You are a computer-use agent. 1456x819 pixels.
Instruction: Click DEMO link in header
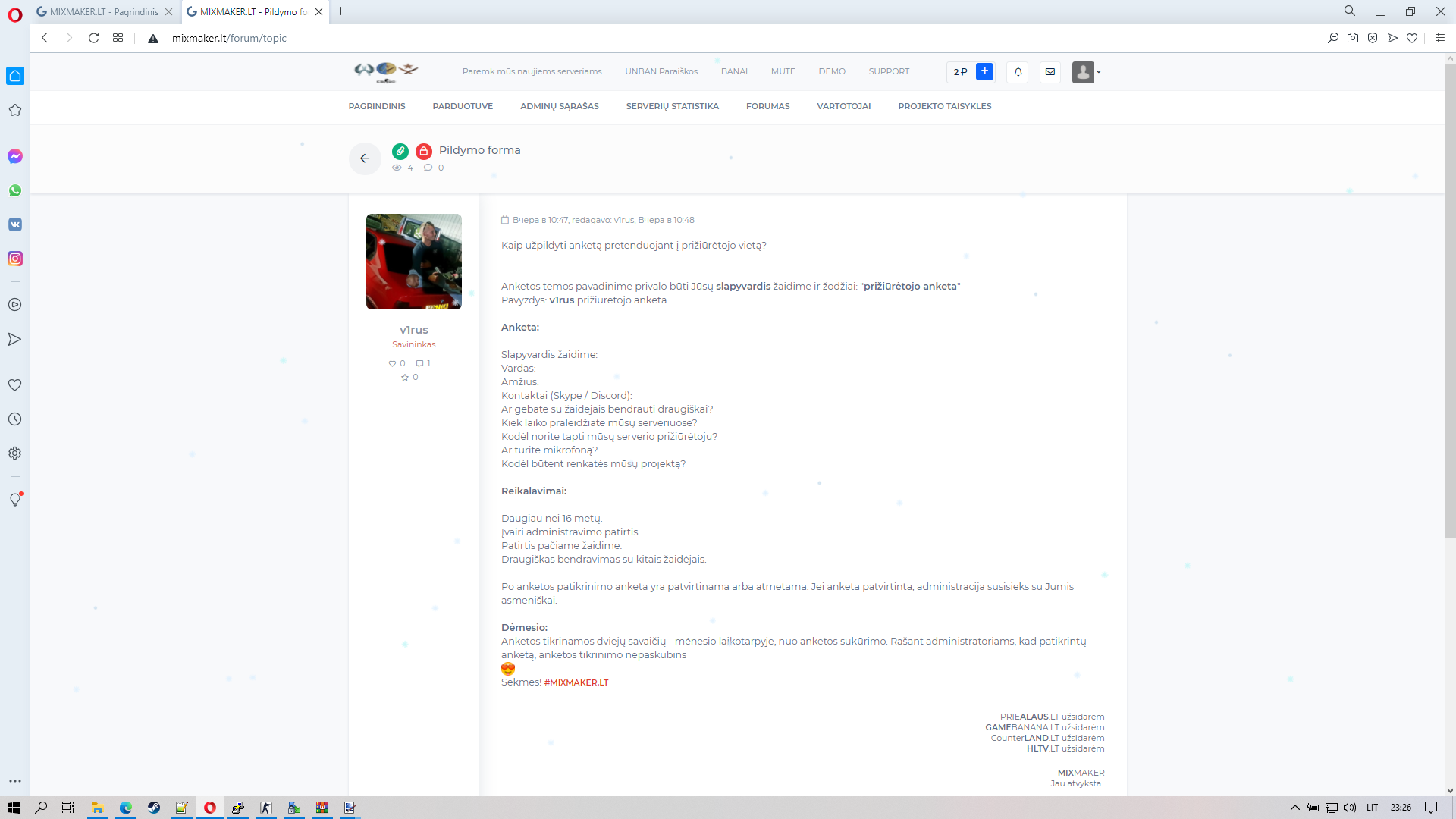(832, 71)
